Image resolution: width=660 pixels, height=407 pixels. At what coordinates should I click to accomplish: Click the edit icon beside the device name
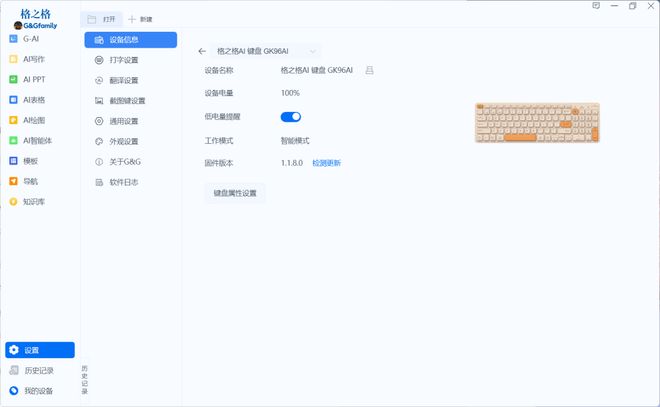click(369, 71)
